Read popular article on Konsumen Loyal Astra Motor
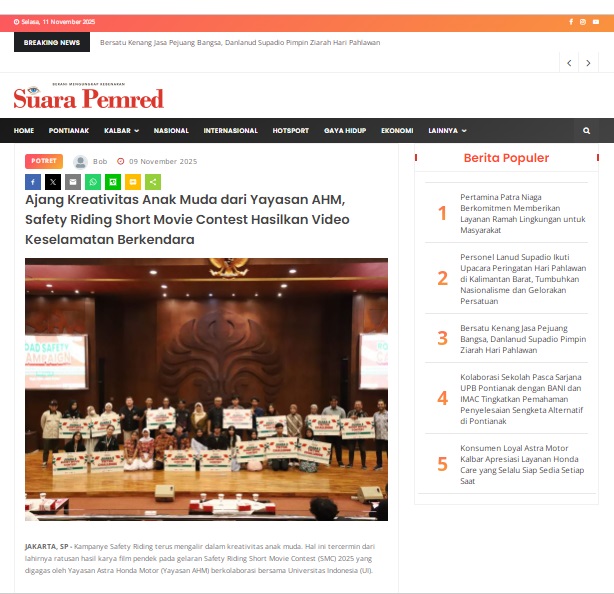614x594 pixels. point(522,464)
